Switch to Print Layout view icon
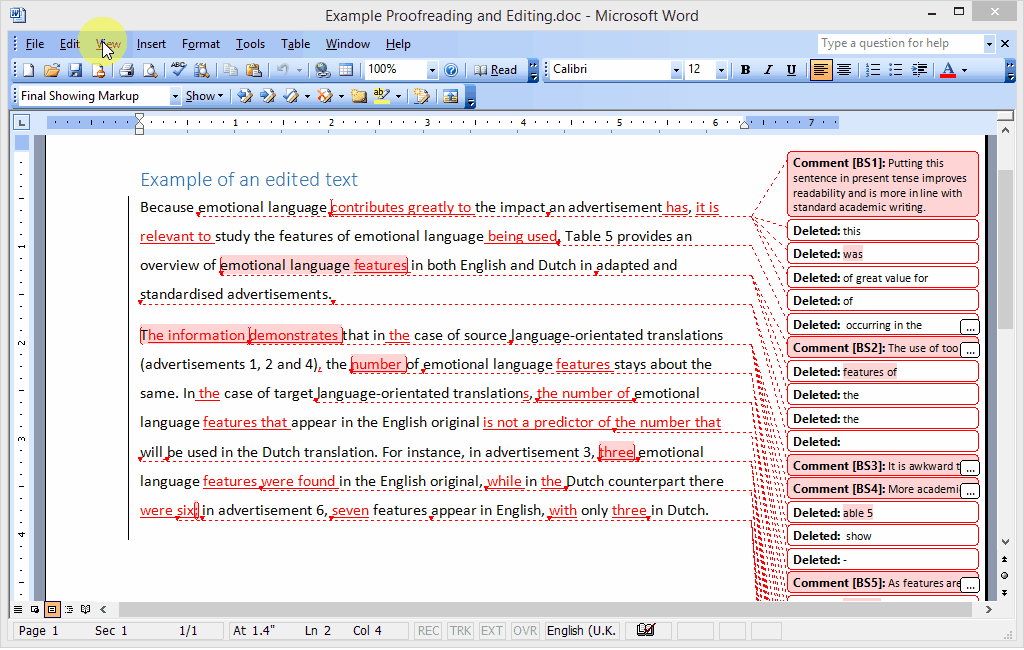The width and height of the screenshot is (1024, 650). pos(52,609)
